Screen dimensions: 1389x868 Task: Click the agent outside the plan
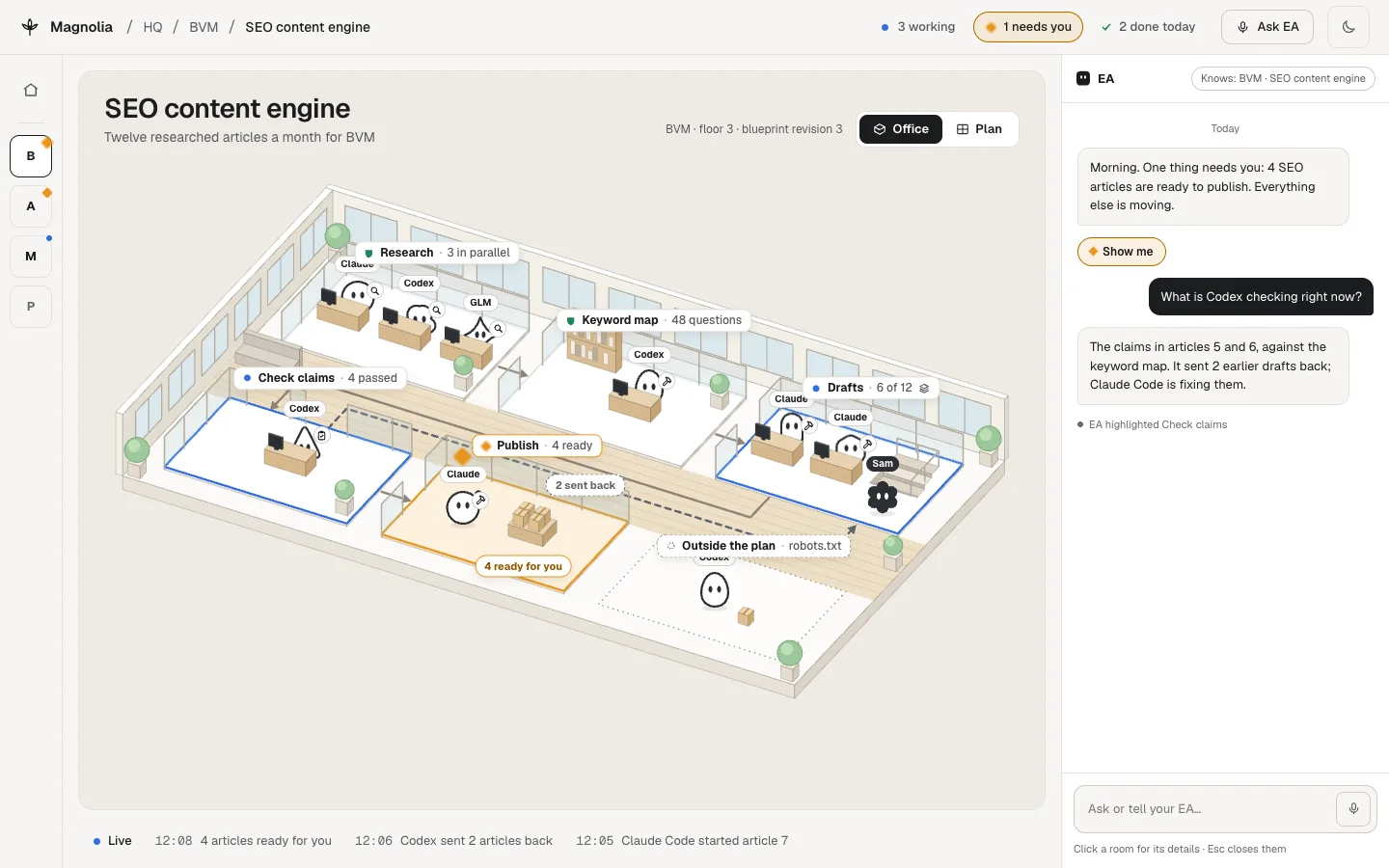pos(715,590)
